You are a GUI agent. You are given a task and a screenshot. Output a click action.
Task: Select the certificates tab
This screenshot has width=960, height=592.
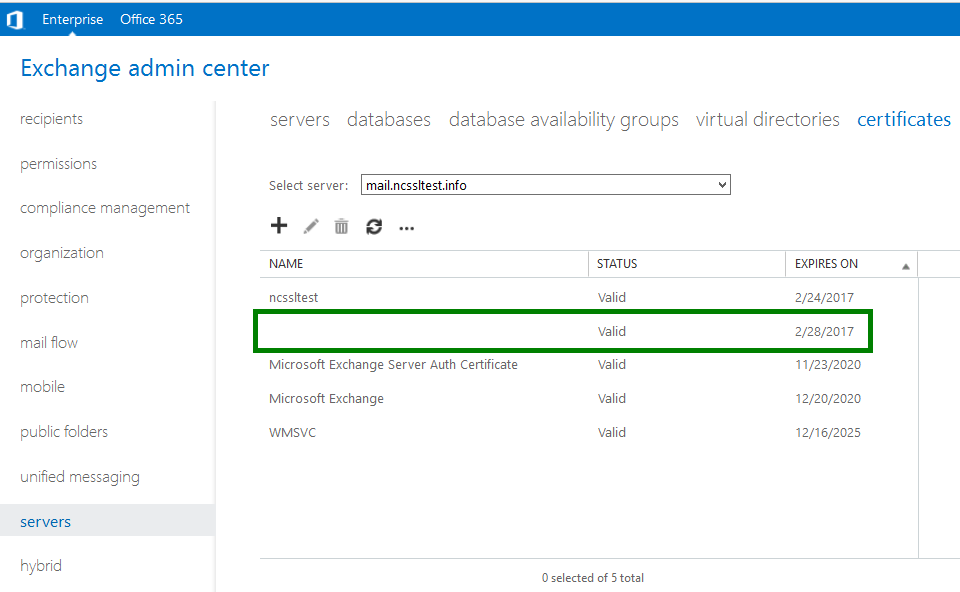pos(904,119)
